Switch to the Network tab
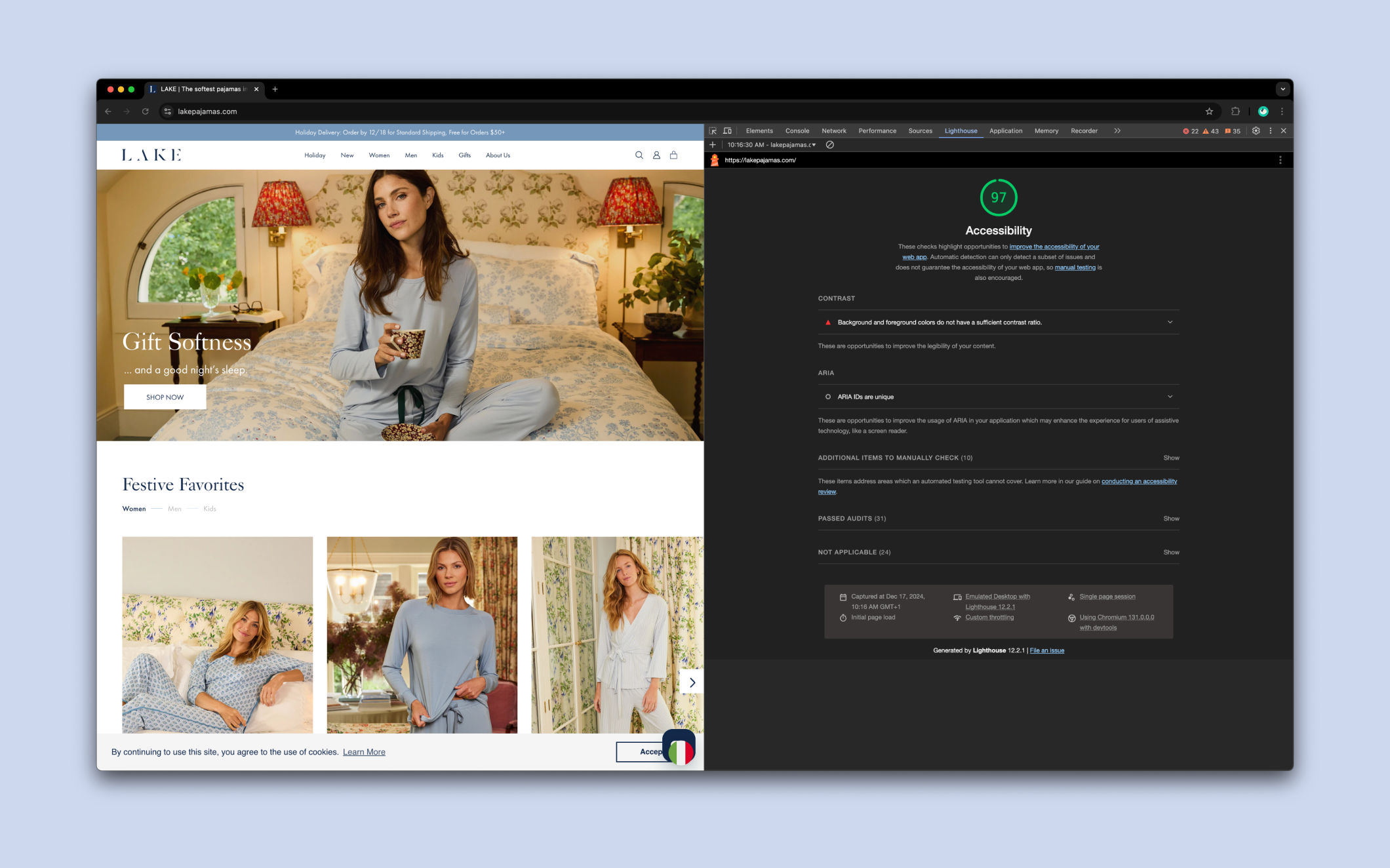 (x=833, y=131)
